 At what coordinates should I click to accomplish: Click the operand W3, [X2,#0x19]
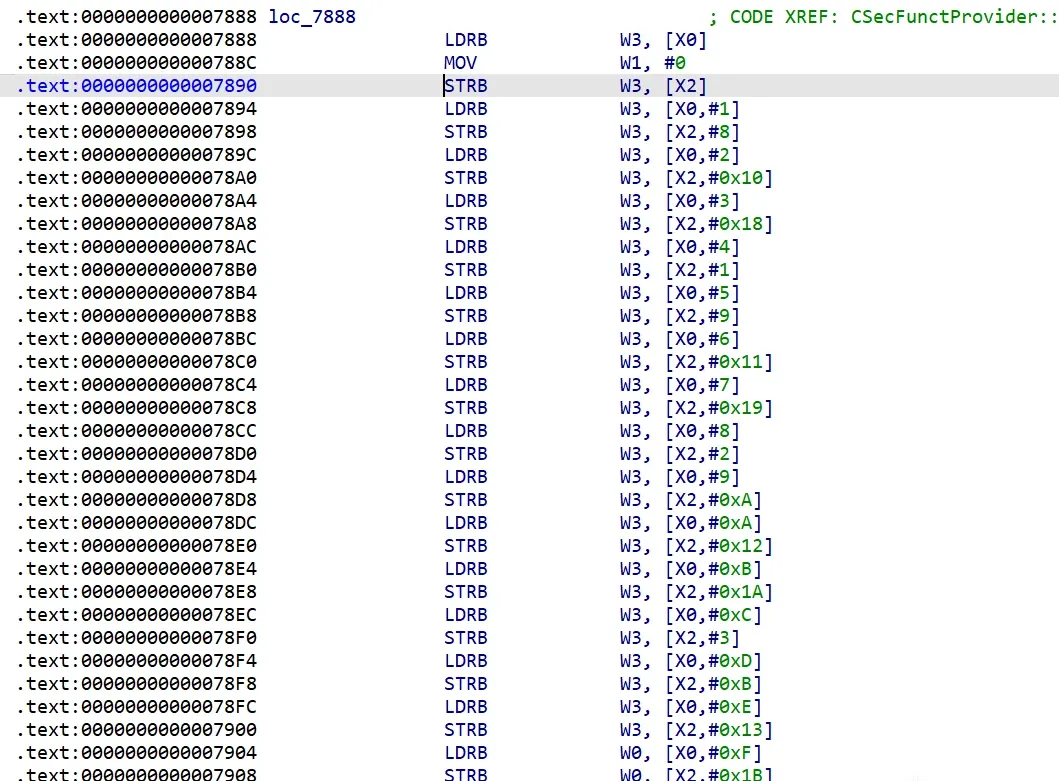click(696, 407)
